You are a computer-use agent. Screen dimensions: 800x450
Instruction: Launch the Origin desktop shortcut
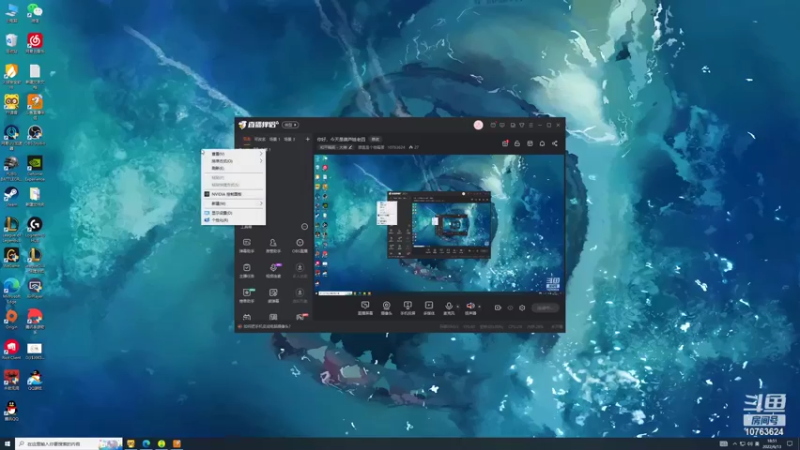tap(11, 317)
